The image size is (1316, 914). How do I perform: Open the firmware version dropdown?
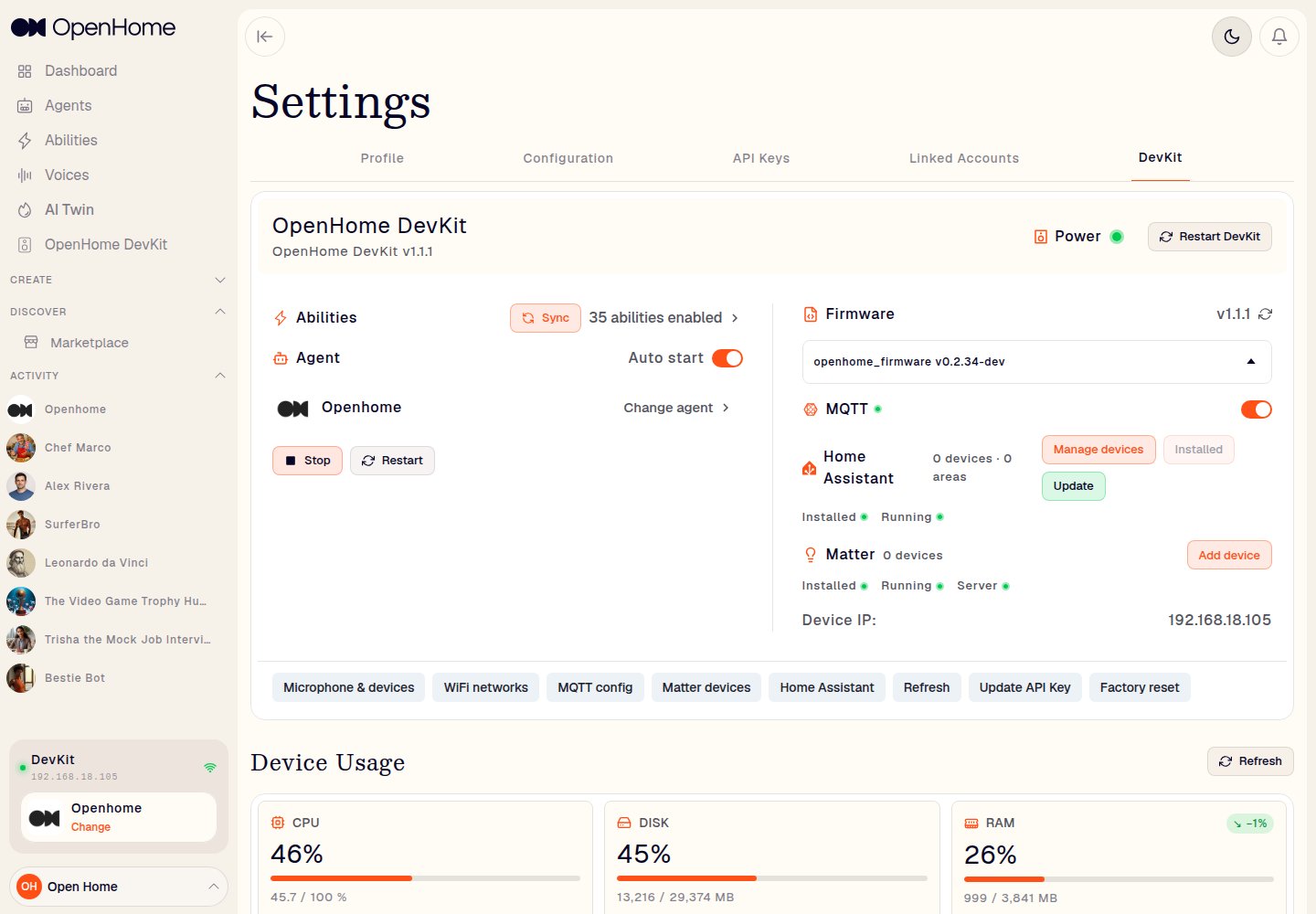point(1036,362)
